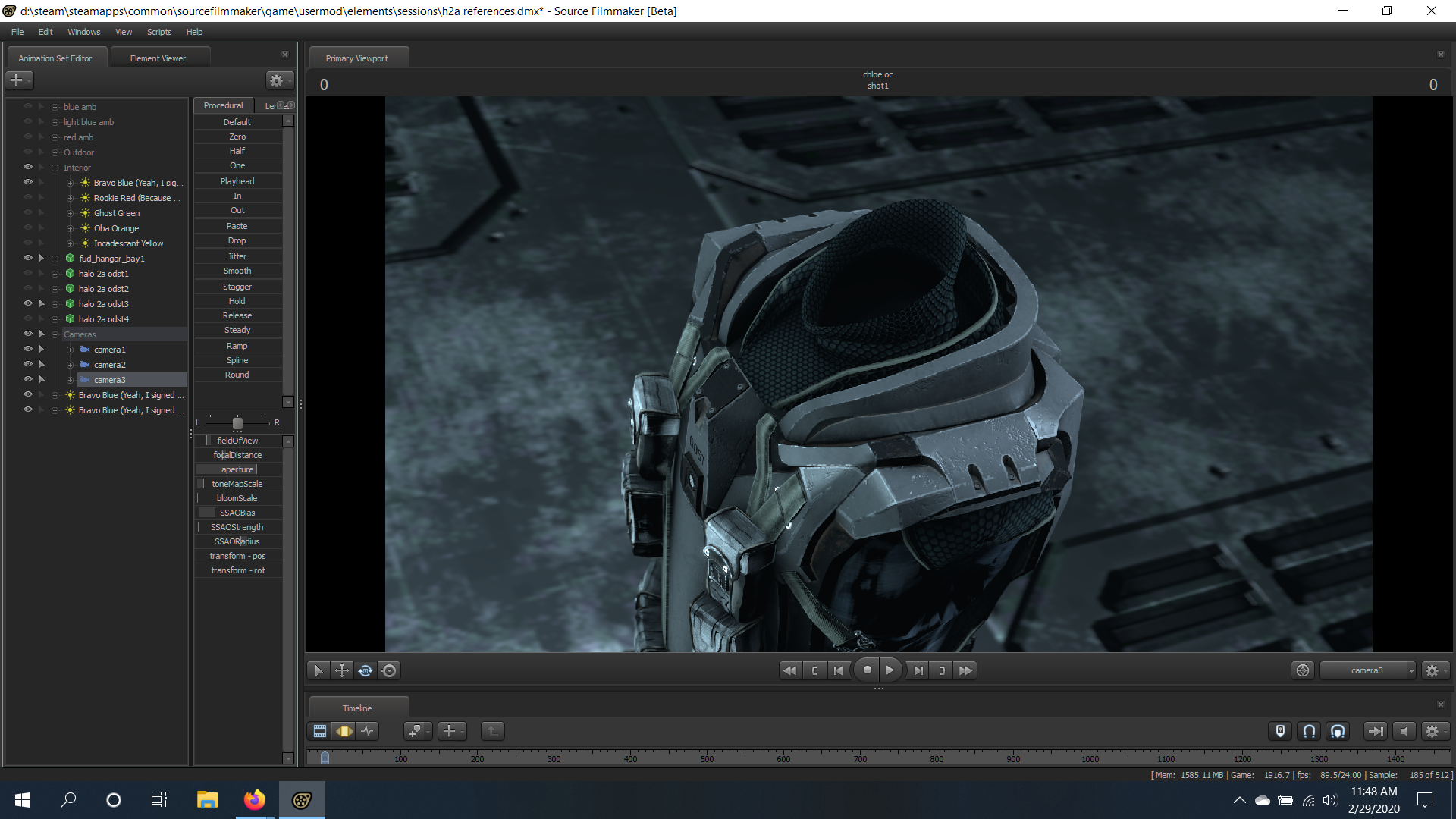Apply the Smooth preset
Viewport: 1456px width, 819px height.
[237, 271]
